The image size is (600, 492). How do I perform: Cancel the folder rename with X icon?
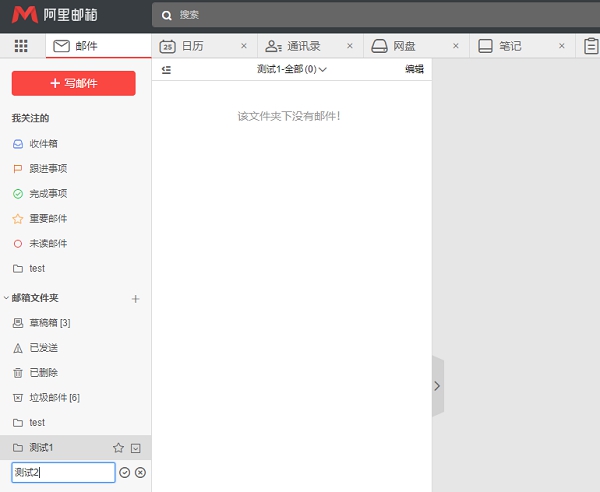140,473
